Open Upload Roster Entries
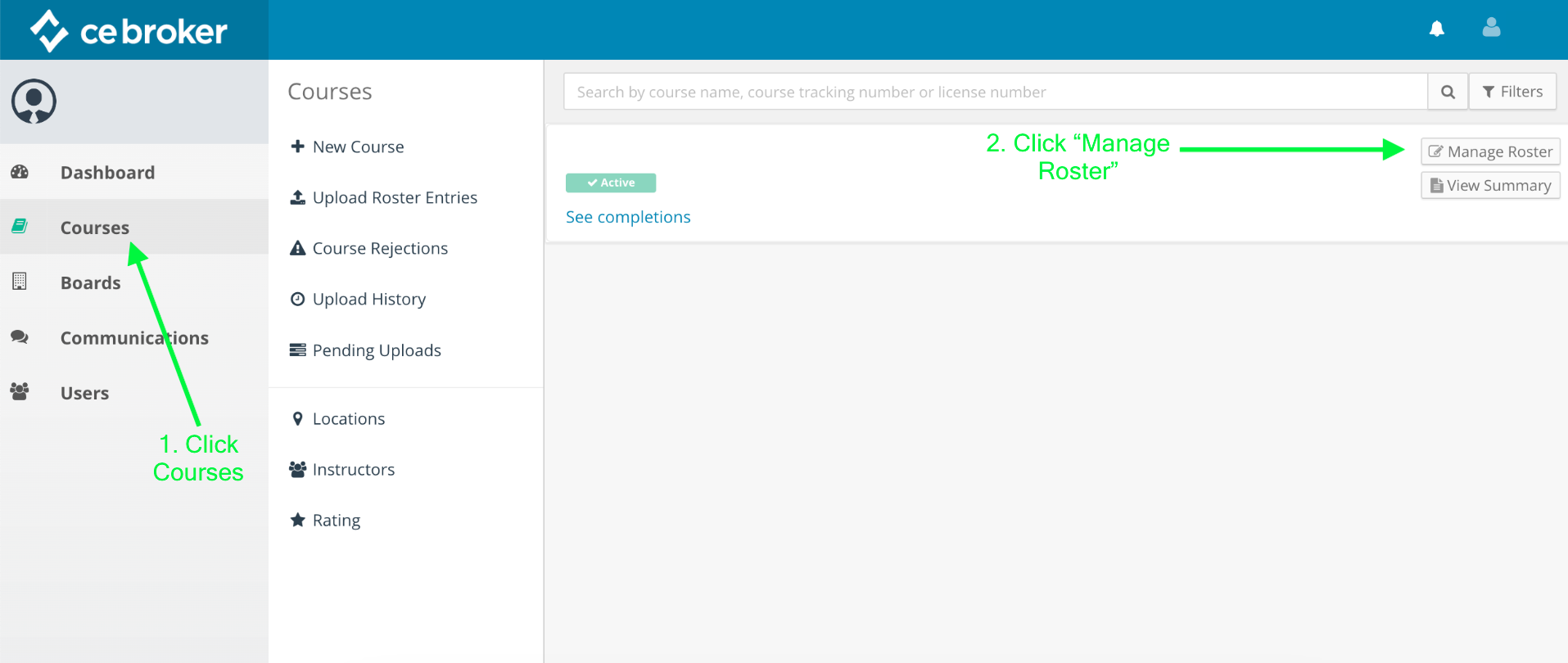This screenshot has width=1568, height=663. pyautogui.click(x=394, y=197)
